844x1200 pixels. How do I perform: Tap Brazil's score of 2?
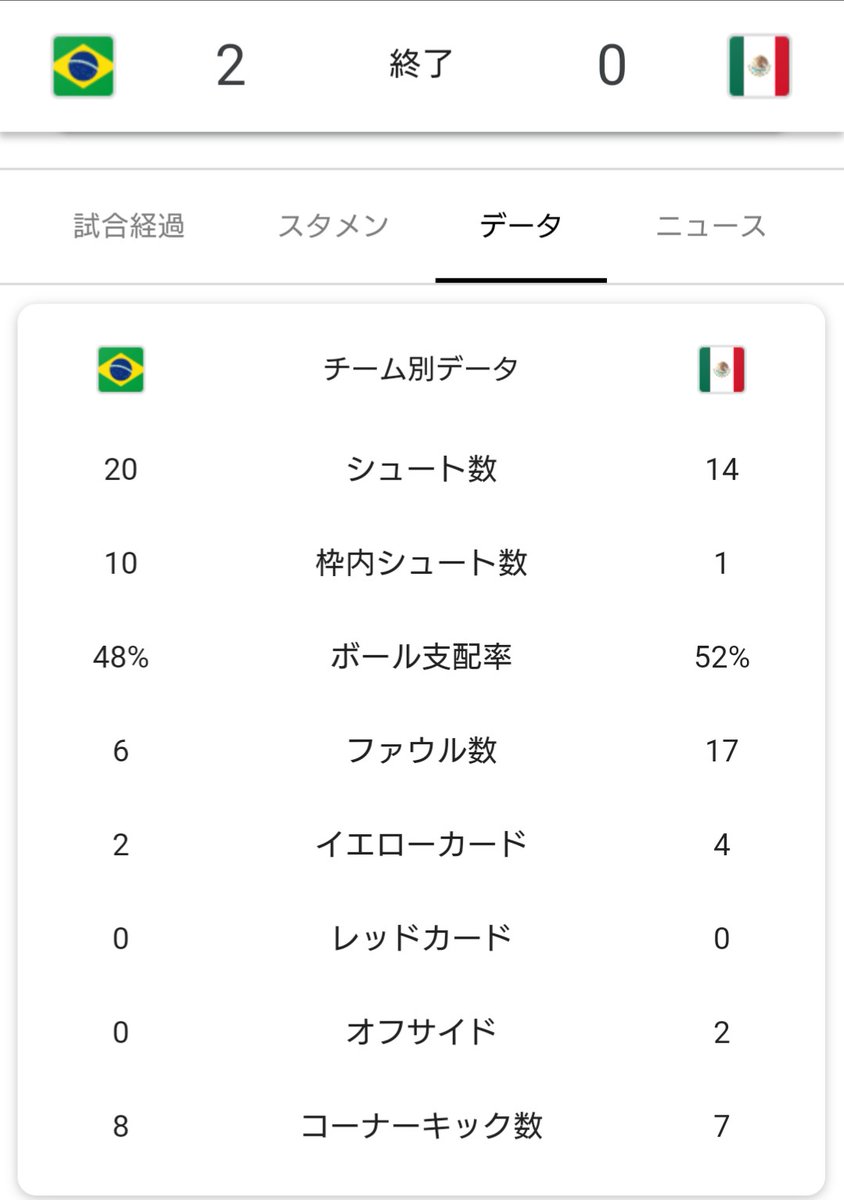point(231,66)
